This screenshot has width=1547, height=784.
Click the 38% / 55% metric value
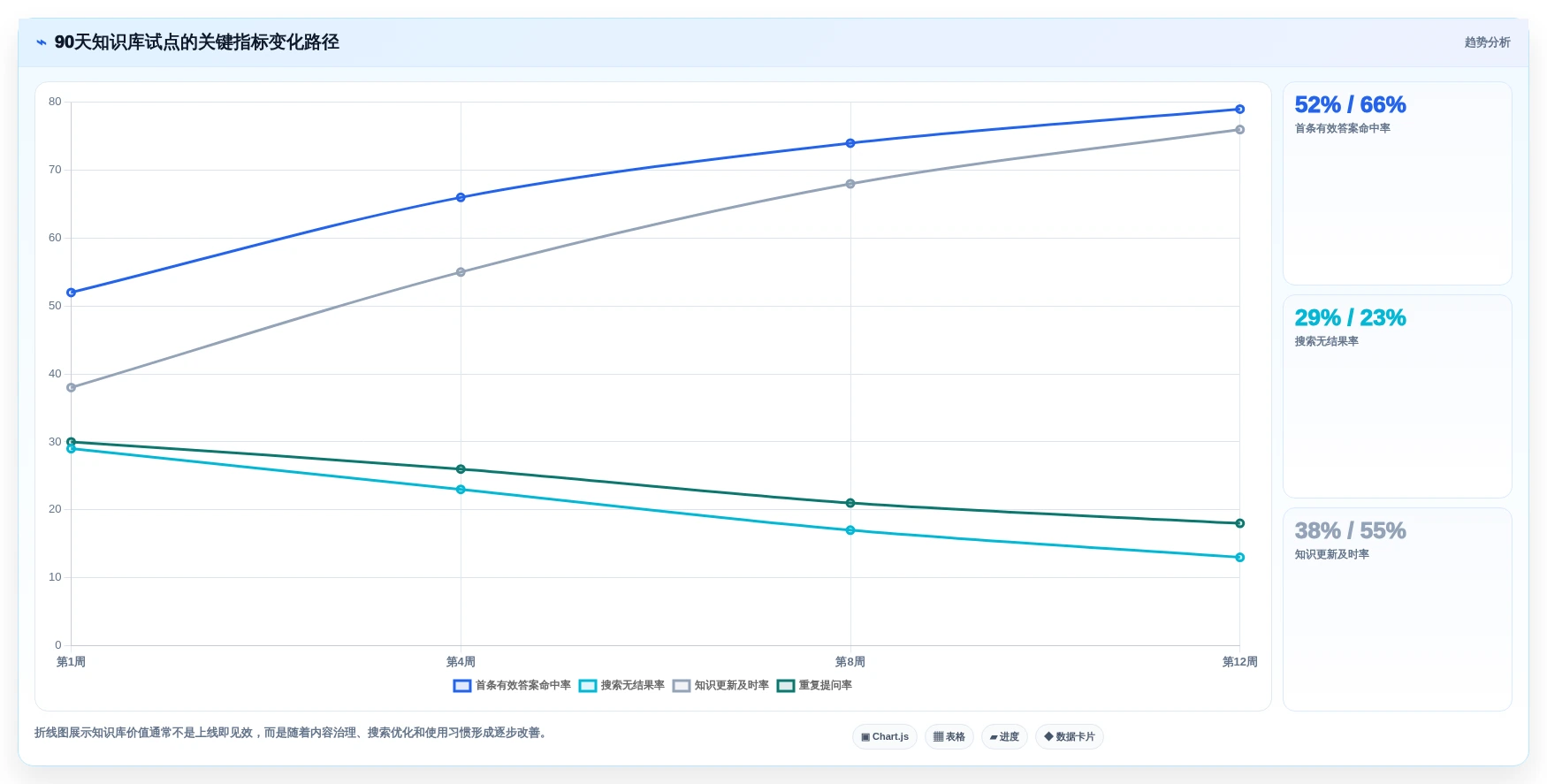[x=1350, y=530]
